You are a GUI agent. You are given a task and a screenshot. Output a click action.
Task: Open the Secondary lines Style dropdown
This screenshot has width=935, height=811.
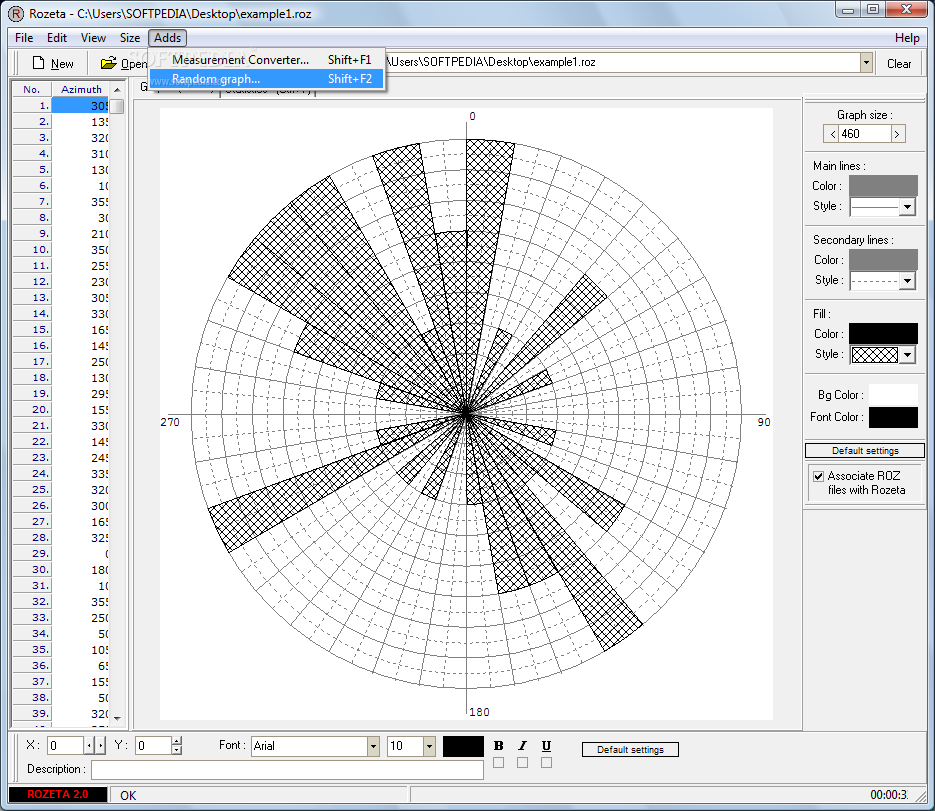tap(908, 280)
